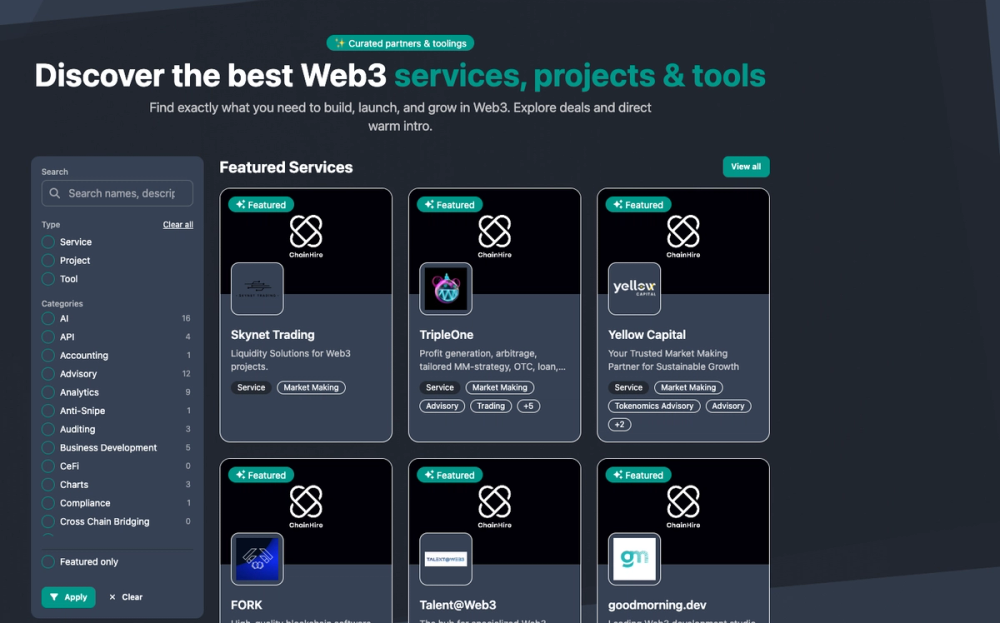Image resolution: width=1000 pixels, height=623 pixels.
Task: Open the FORK card title
Action: point(246,605)
